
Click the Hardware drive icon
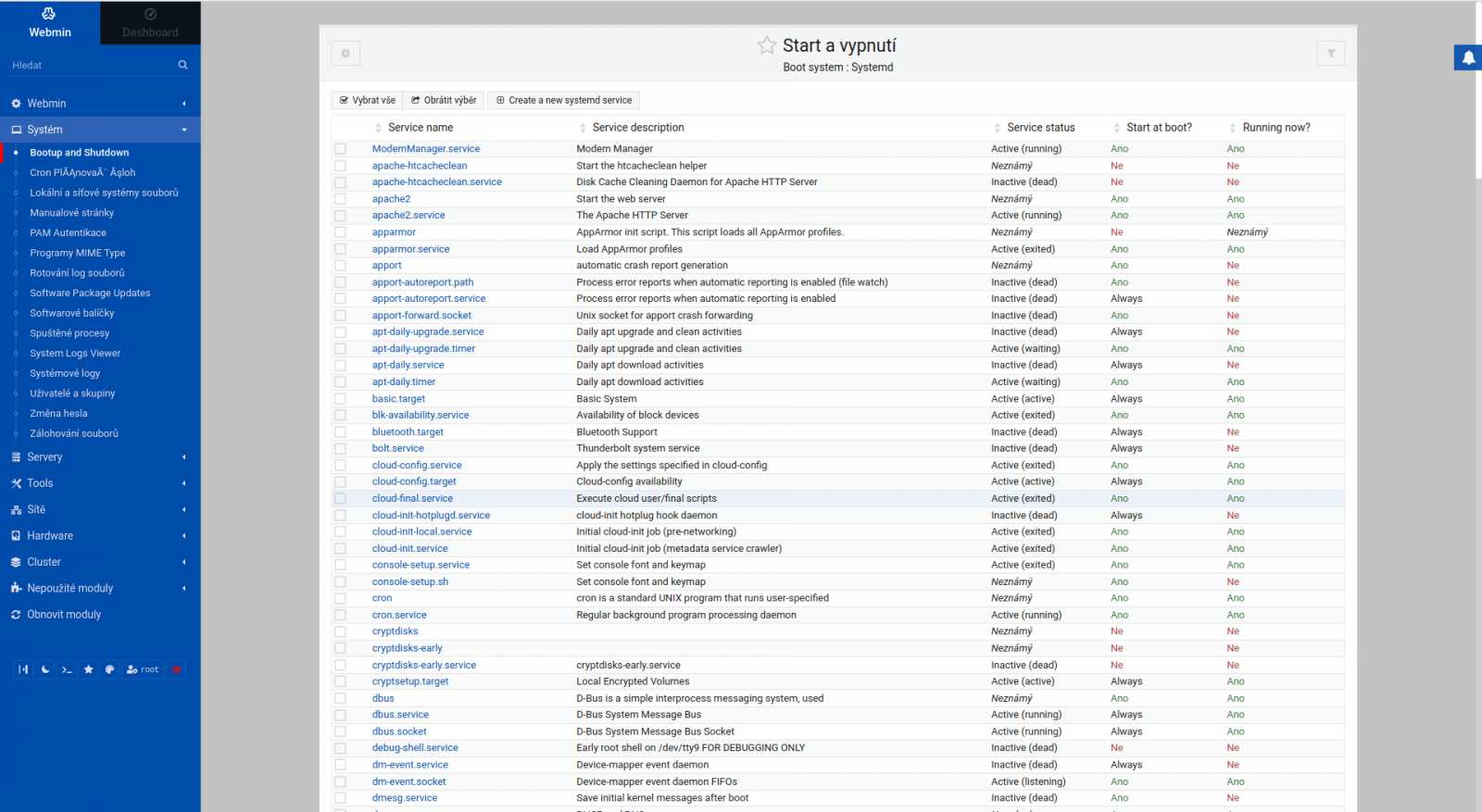pyautogui.click(x=16, y=536)
